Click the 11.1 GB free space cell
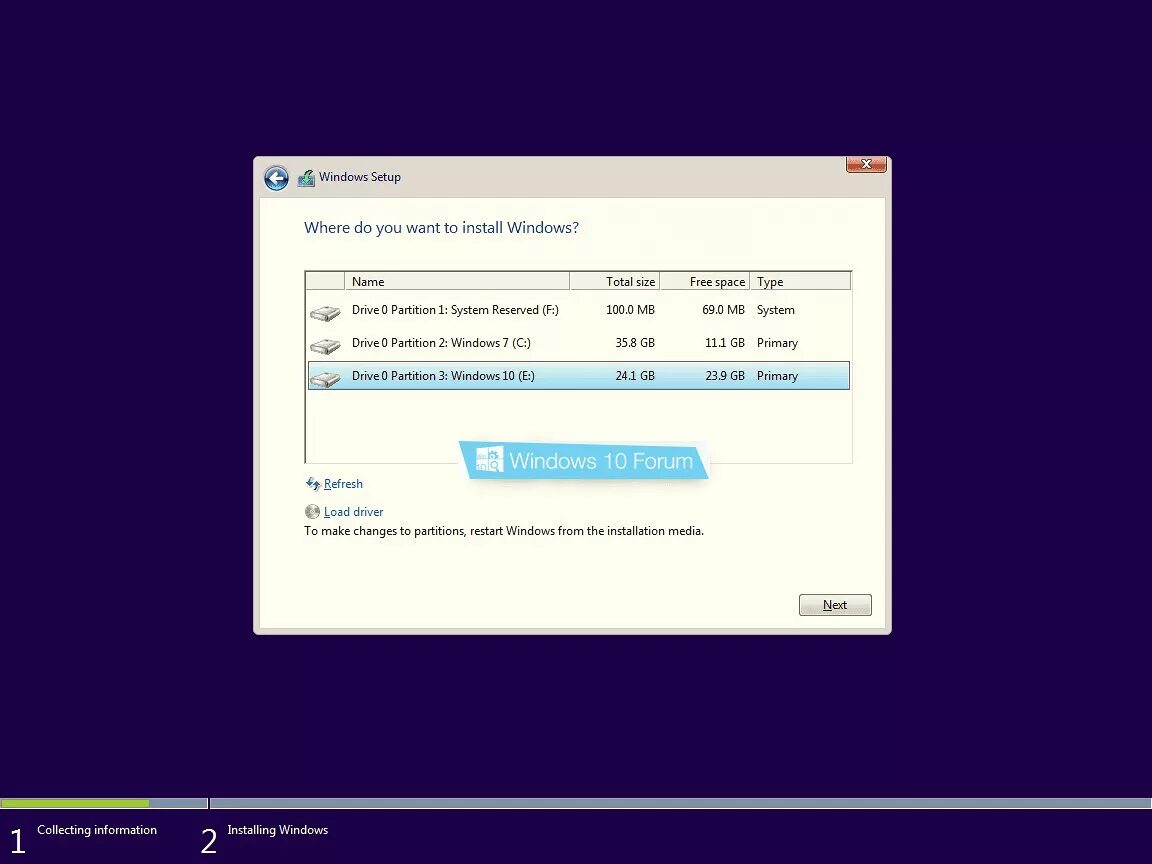 click(724, 343)
